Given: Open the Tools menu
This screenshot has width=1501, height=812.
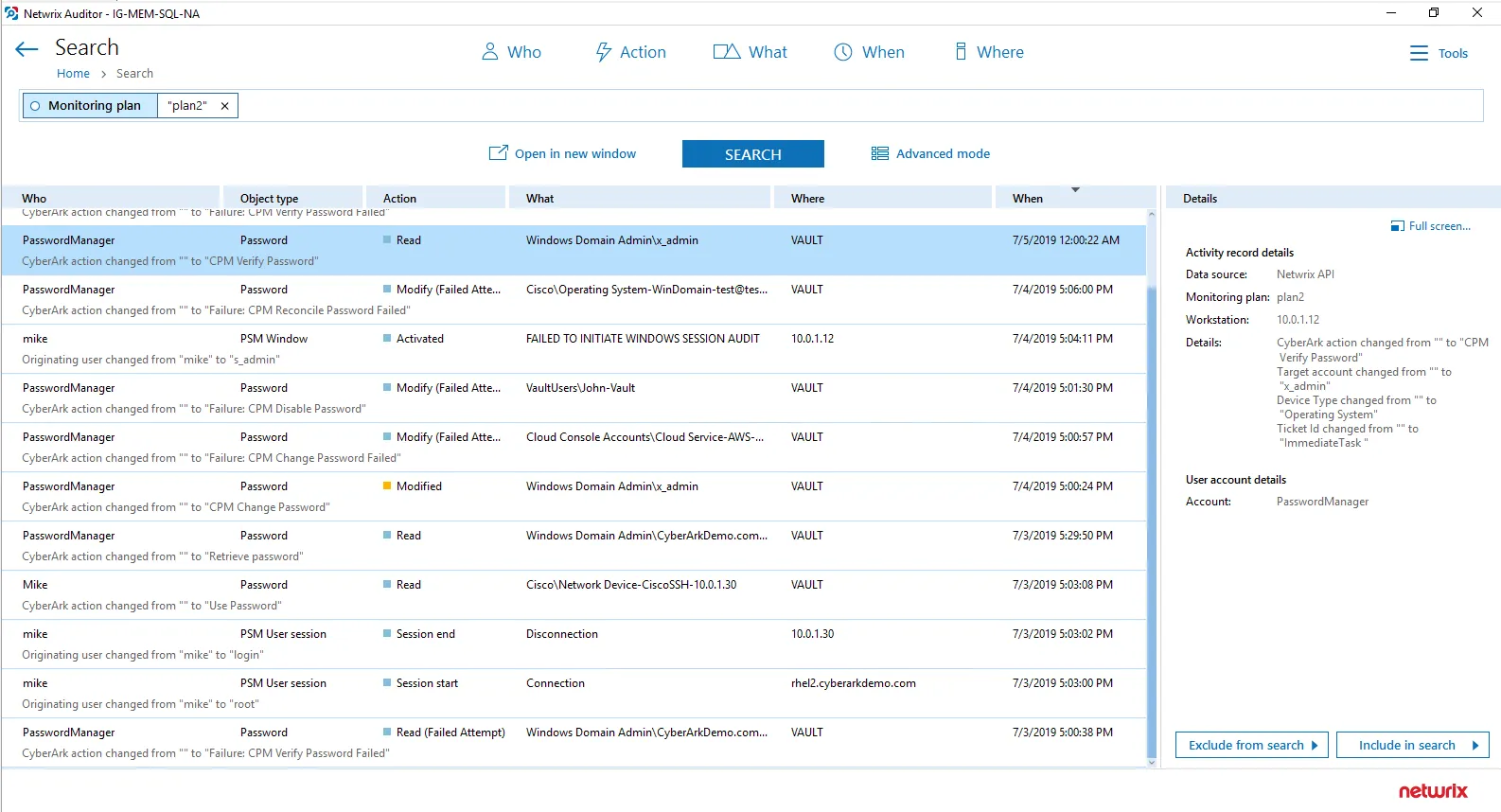Looking at the screenshot, I should click(1439, 53).
